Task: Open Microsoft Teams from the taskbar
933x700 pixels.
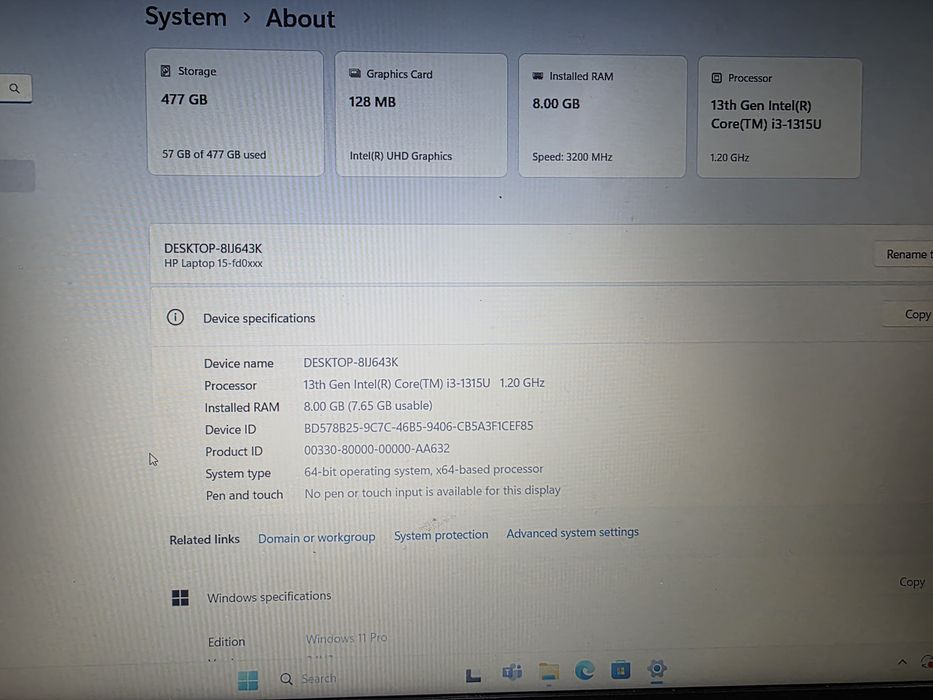Action: coord(512,673)
